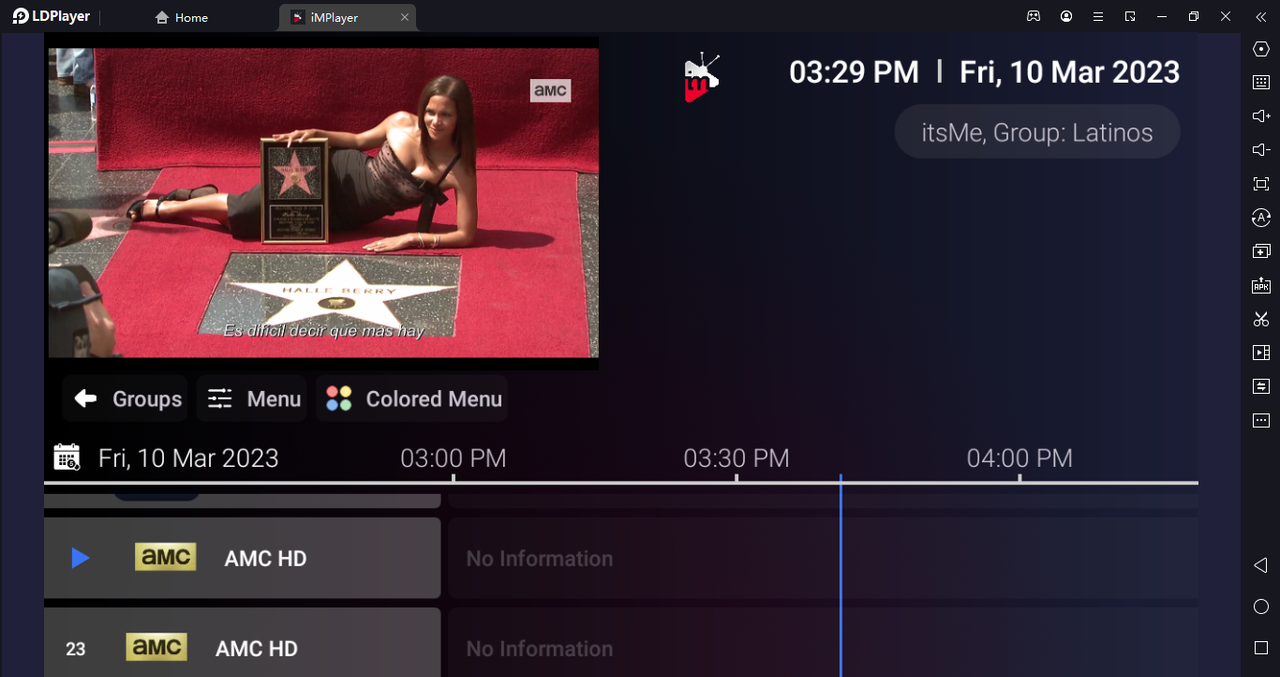Open the LDPlayer hamburger menu

1098,16
